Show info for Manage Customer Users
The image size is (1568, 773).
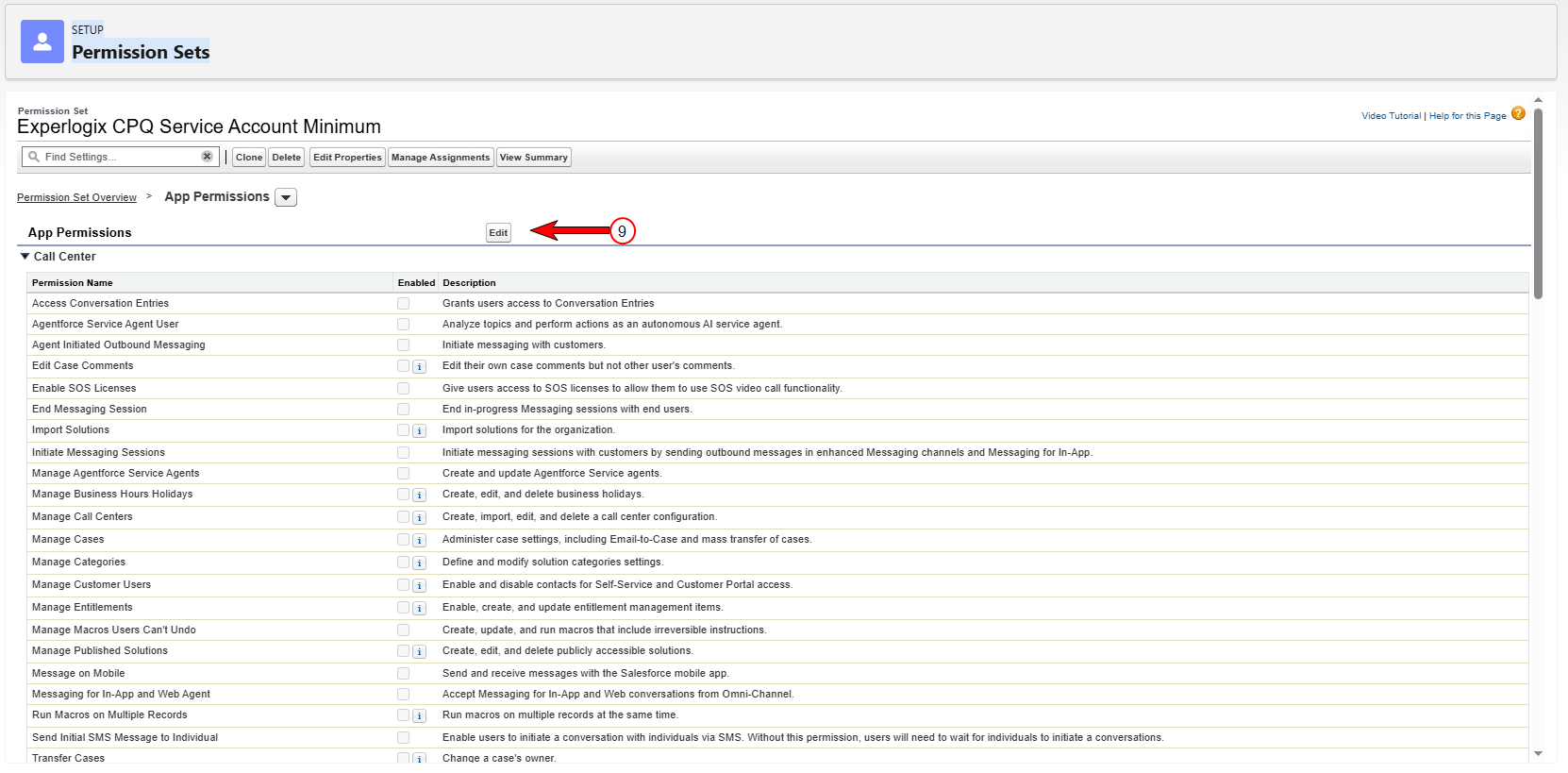pyautogui.click(x=420, y=585)
